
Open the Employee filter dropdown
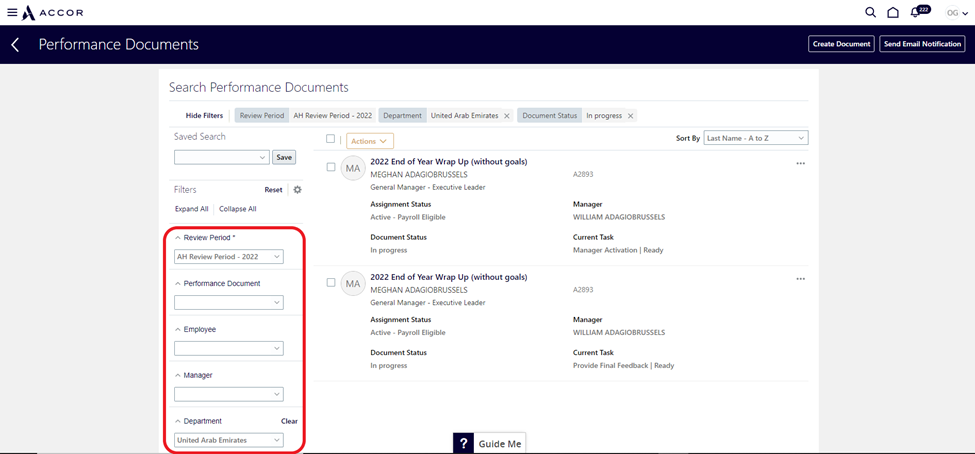tap(229, 348)
